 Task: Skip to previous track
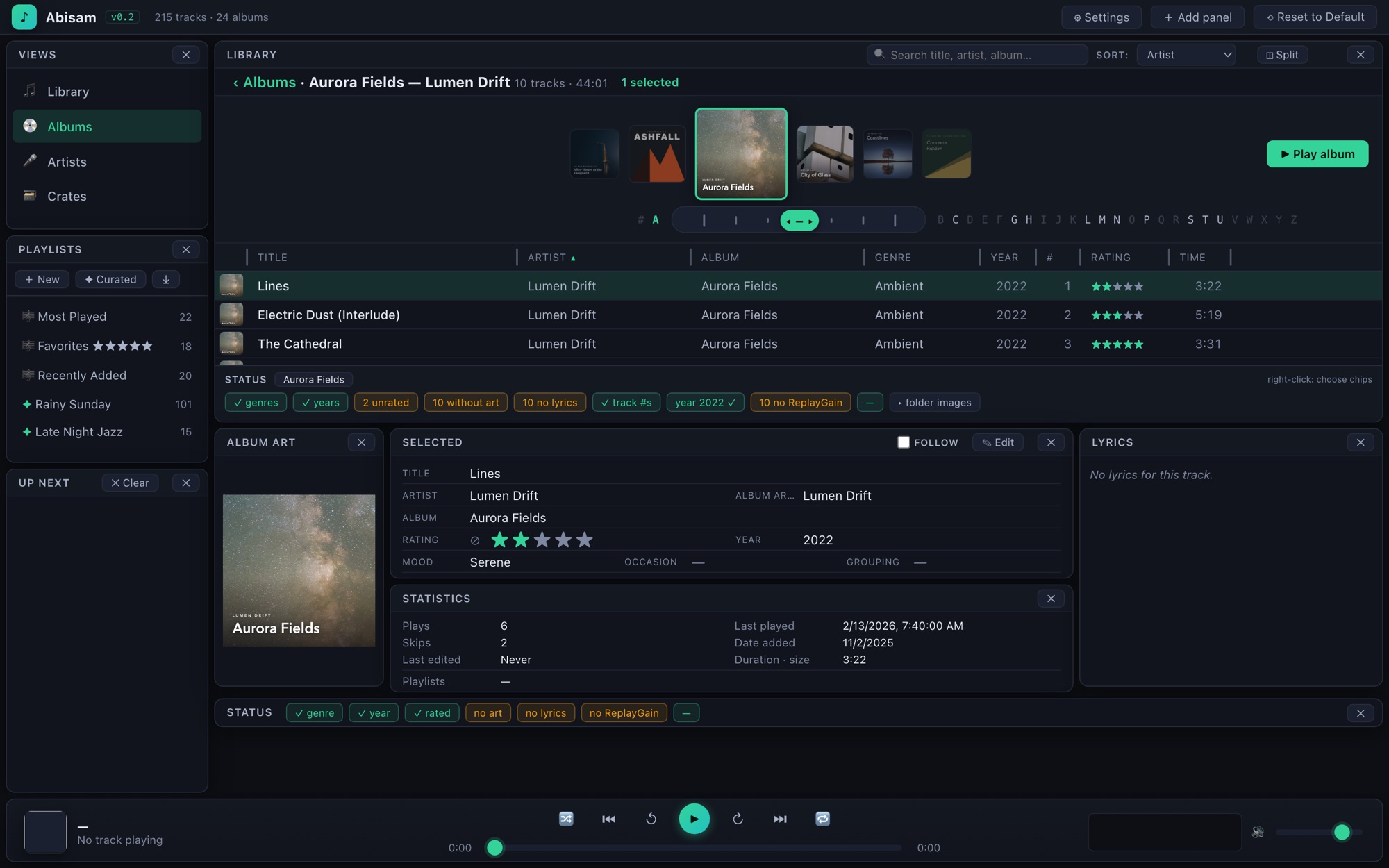608,819
